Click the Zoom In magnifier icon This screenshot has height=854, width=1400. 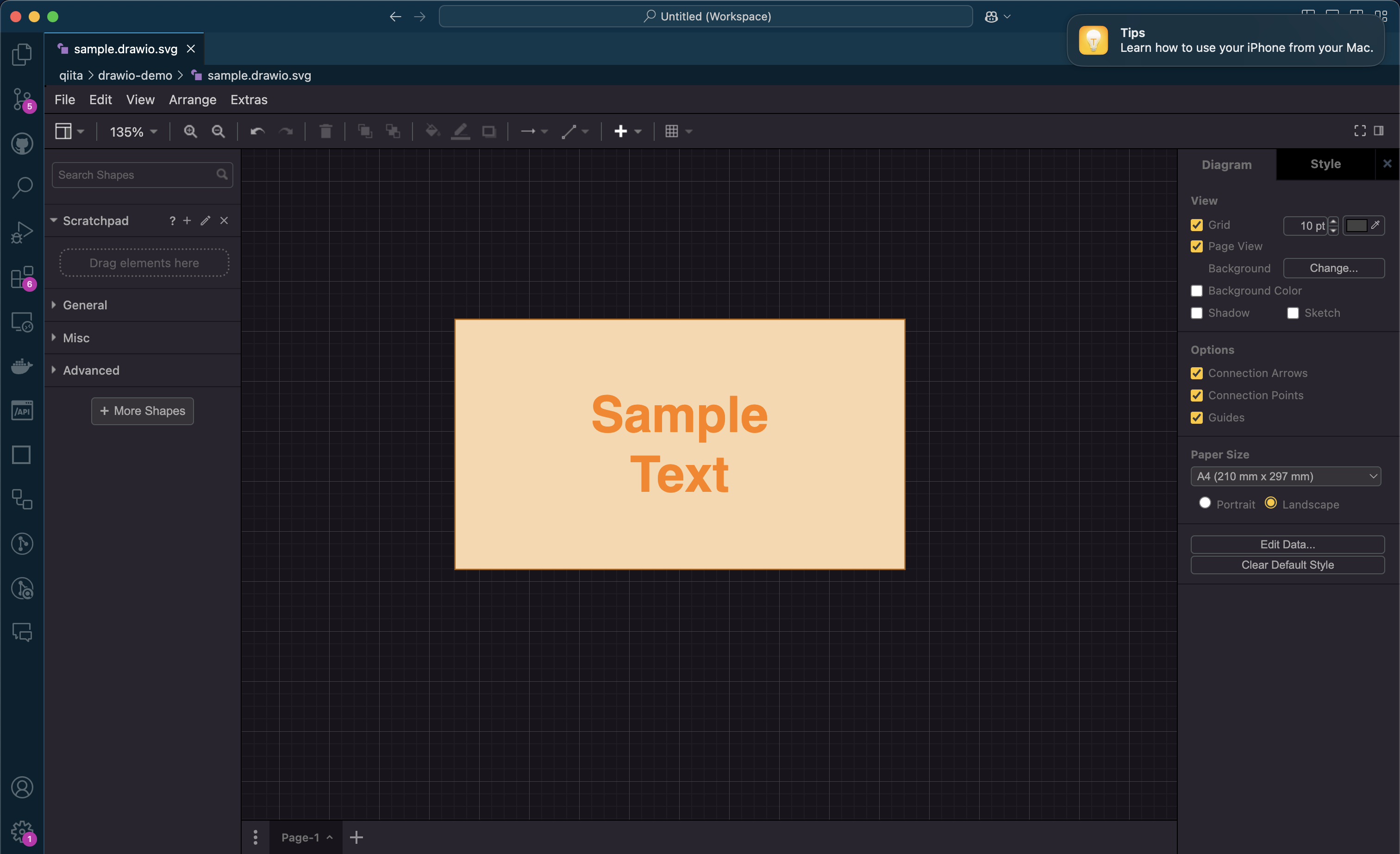(190, 131)
